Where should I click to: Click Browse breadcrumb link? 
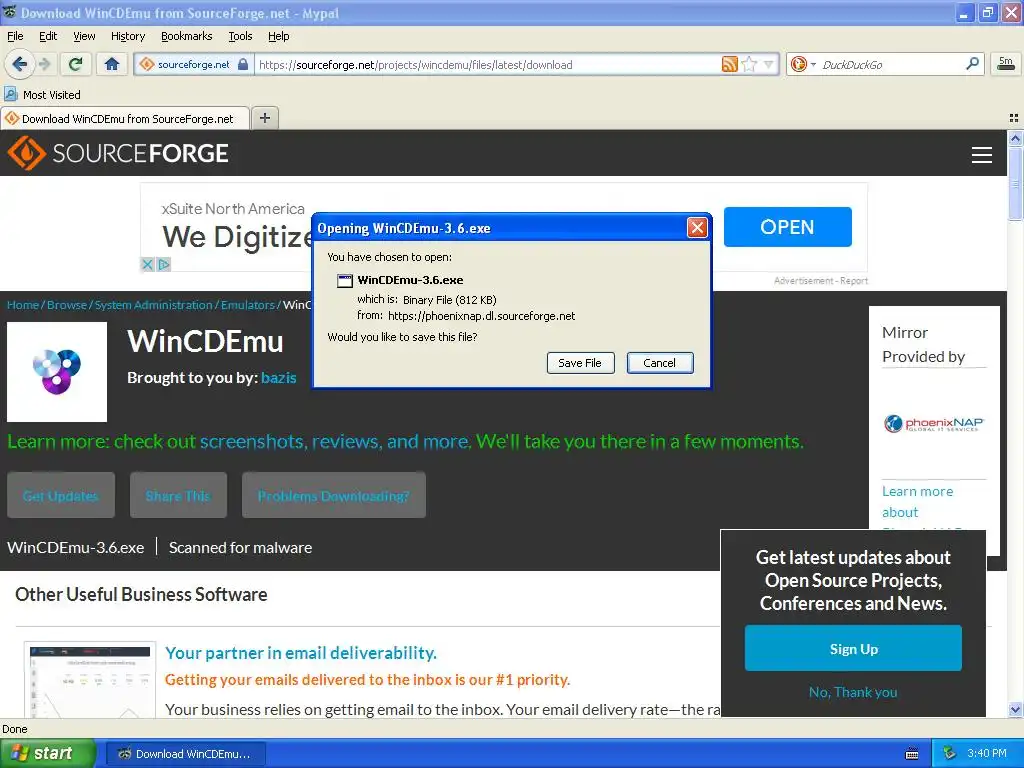[67, 305]
